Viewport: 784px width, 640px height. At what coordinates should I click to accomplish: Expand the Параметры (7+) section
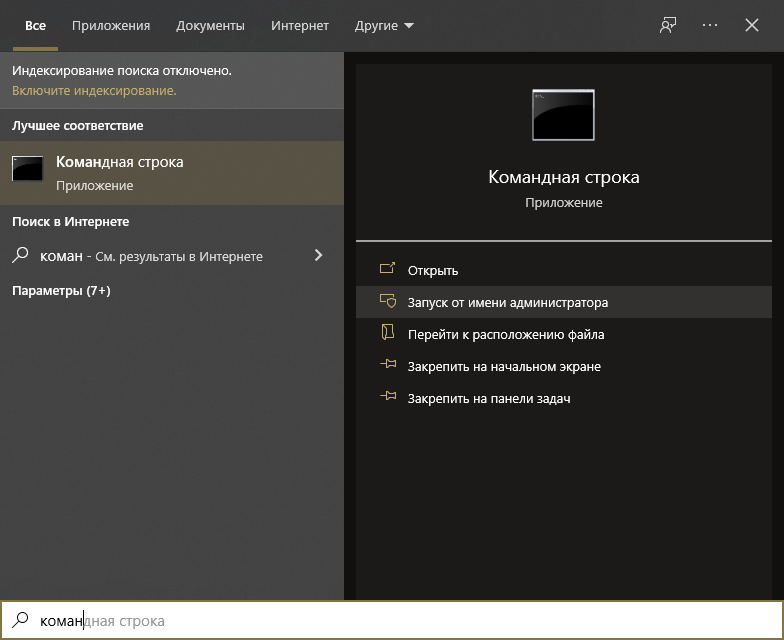[x=61, y=290]
